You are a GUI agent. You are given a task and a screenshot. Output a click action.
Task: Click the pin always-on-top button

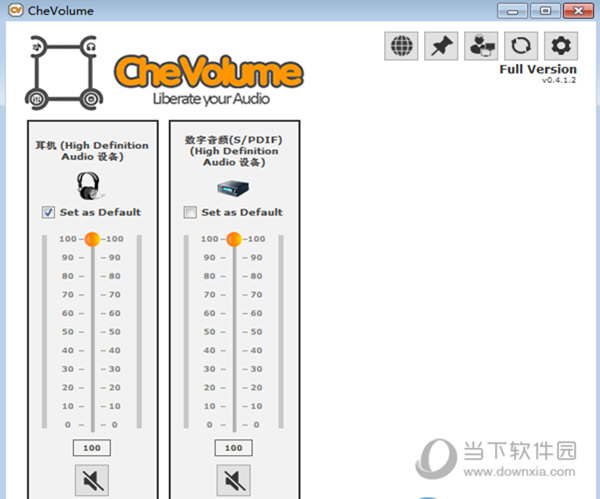441,46
